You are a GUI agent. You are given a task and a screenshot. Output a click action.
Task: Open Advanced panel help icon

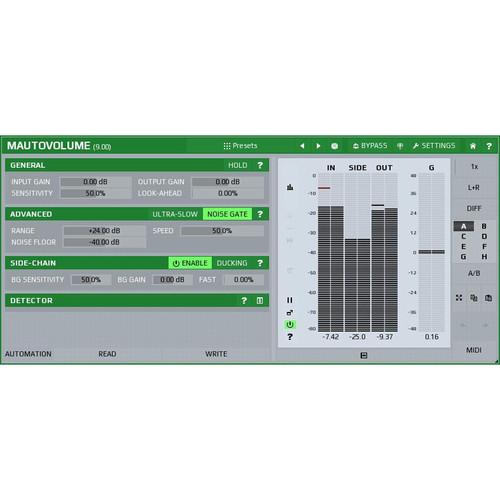[260, 214]
